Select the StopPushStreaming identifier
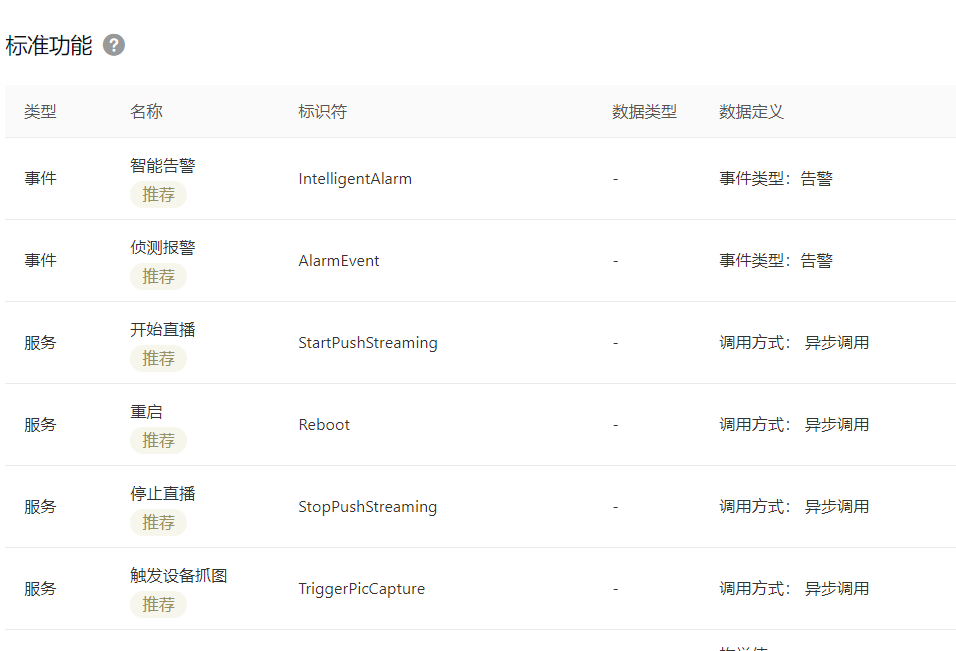This screenshot has height=651, width=956. click(368, 507)
